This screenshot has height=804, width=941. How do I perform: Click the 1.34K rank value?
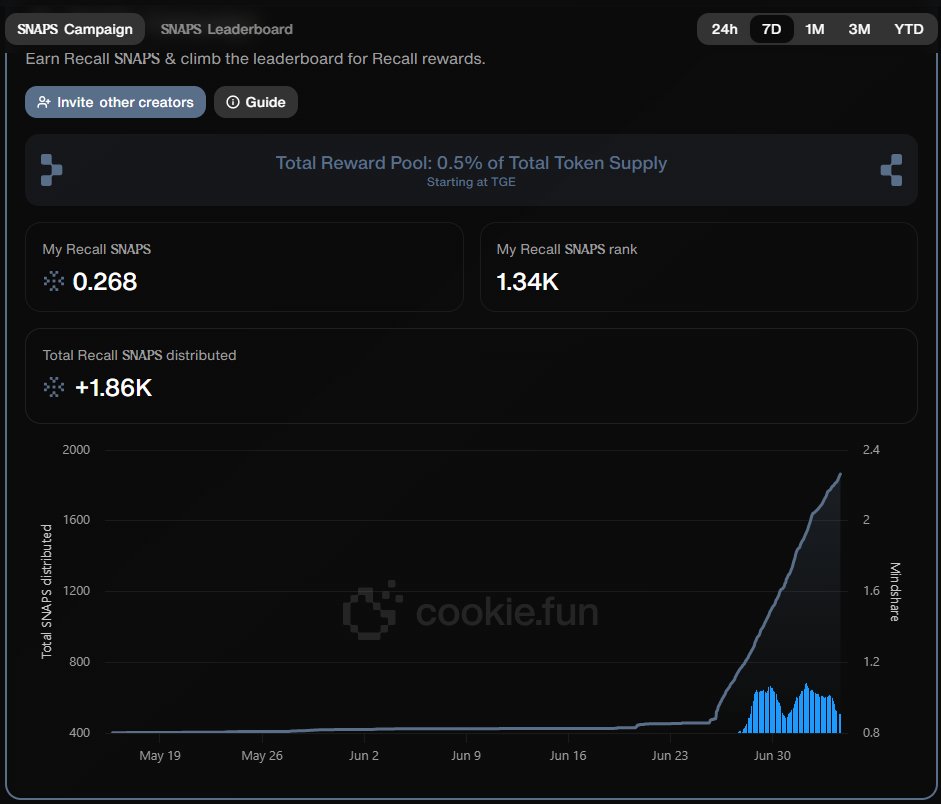click(528, 281)
